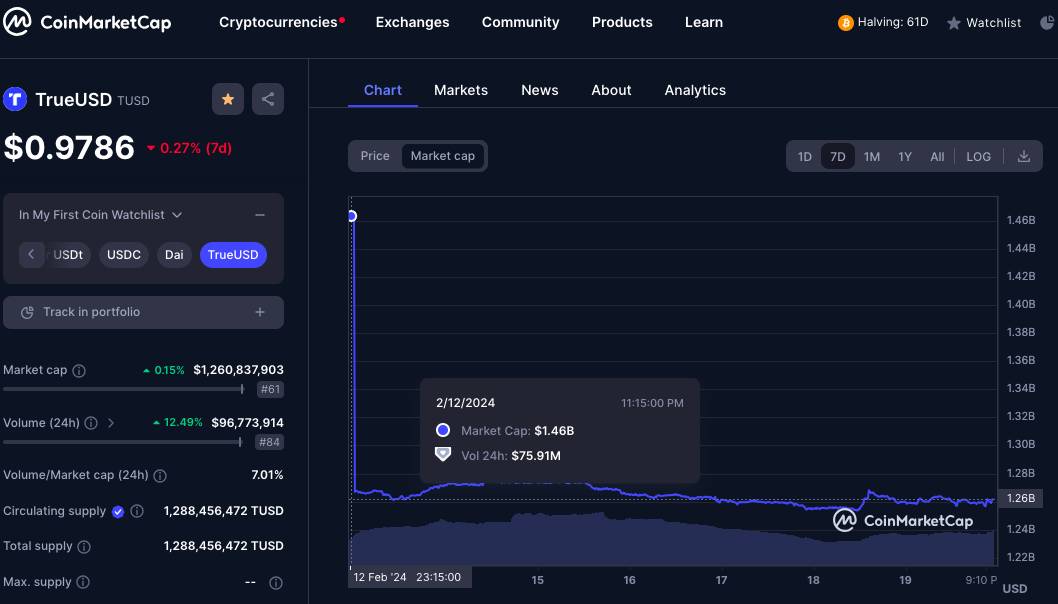Set chart range to 1Y

905,157
